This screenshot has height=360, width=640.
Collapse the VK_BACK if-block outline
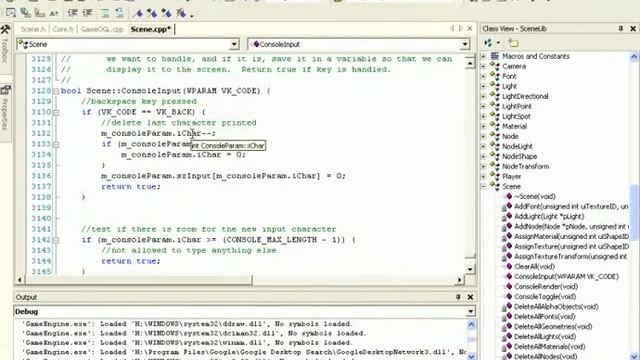tap(56, 112)
